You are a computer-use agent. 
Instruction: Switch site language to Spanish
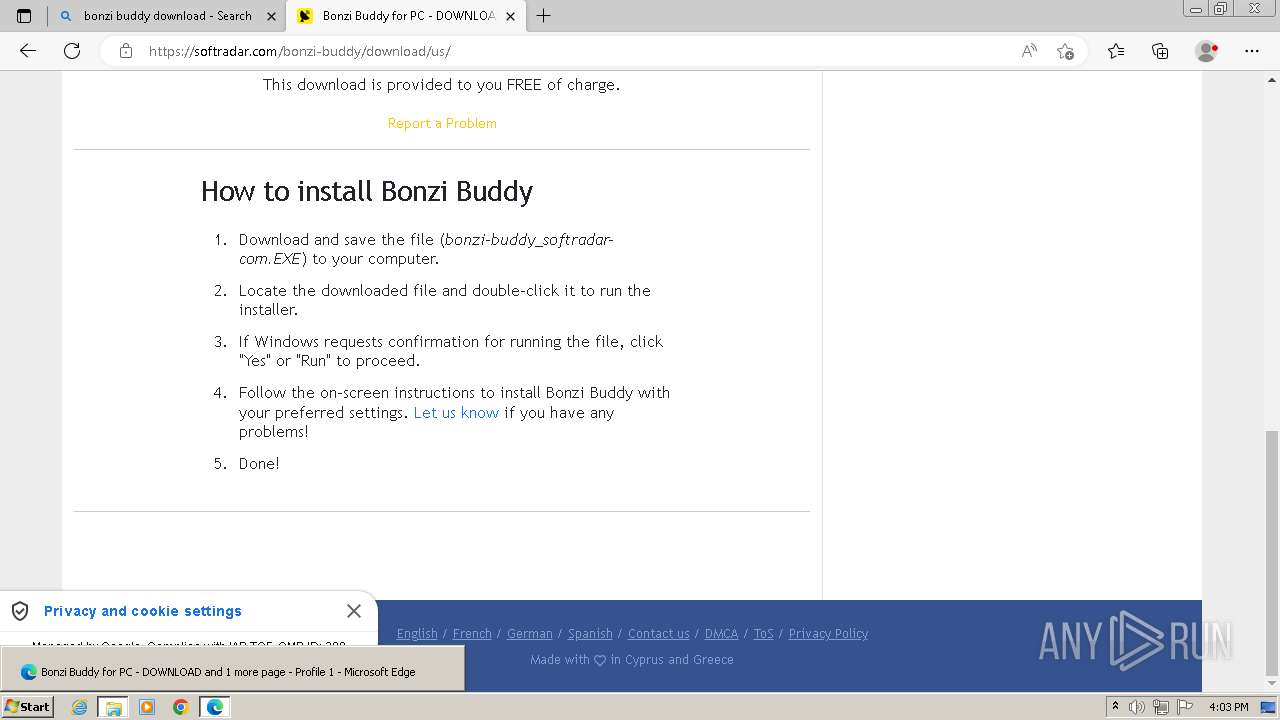click(x=590, y=633)
